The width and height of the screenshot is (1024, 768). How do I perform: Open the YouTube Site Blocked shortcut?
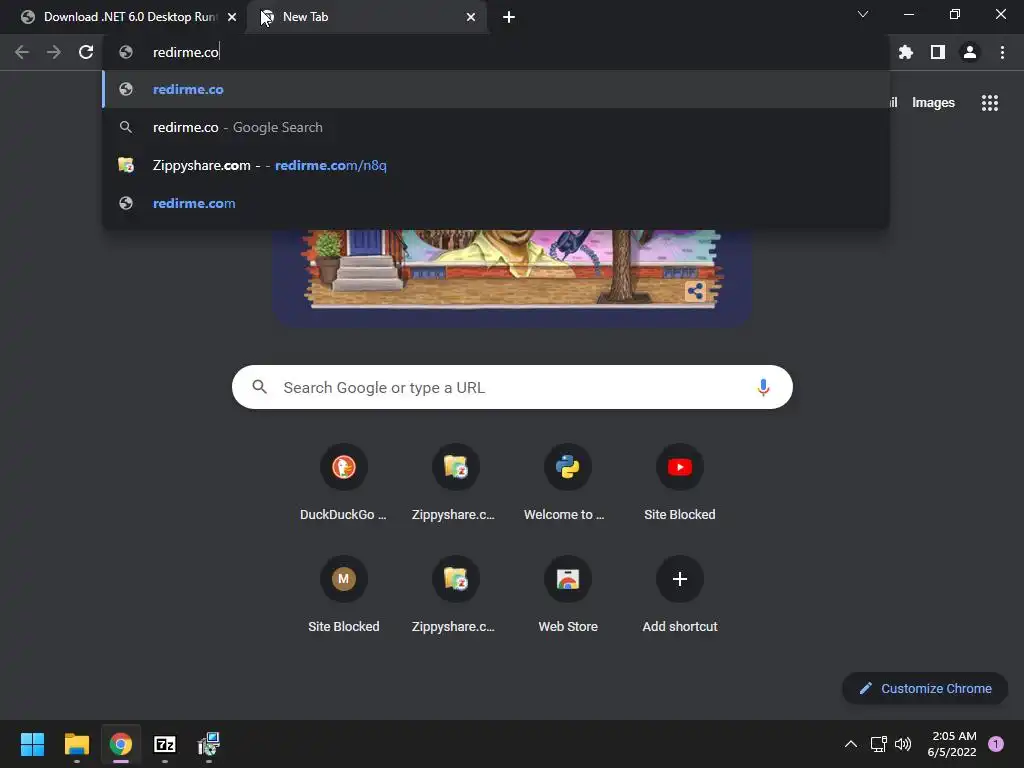[x=679, y=482]
